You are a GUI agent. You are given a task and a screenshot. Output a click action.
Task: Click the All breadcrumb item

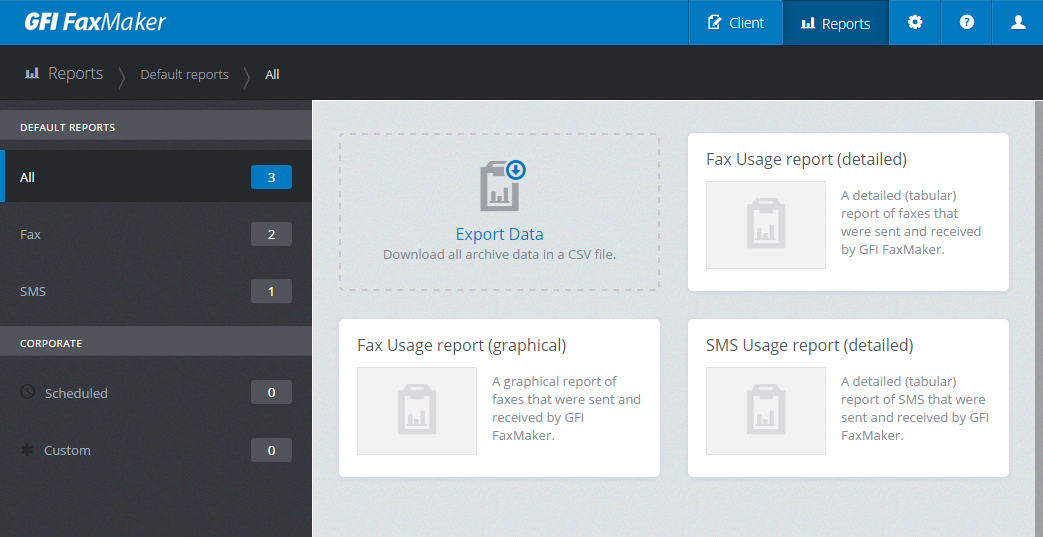[272, 75]
